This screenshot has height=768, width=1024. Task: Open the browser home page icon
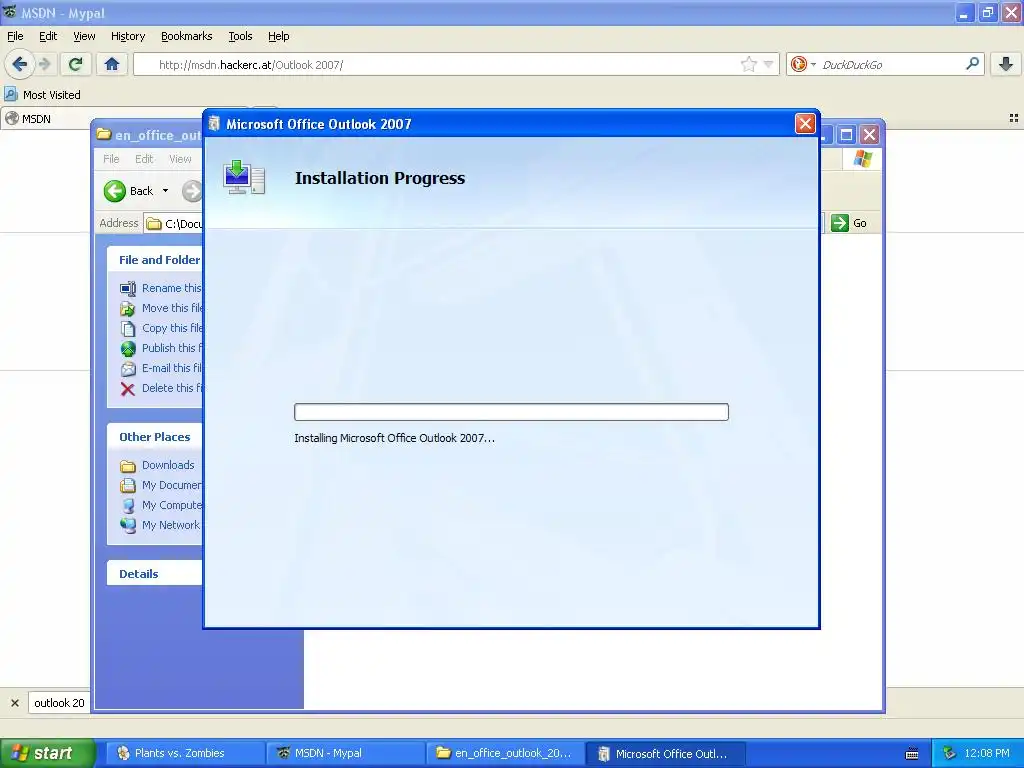[x=112, y=64]
